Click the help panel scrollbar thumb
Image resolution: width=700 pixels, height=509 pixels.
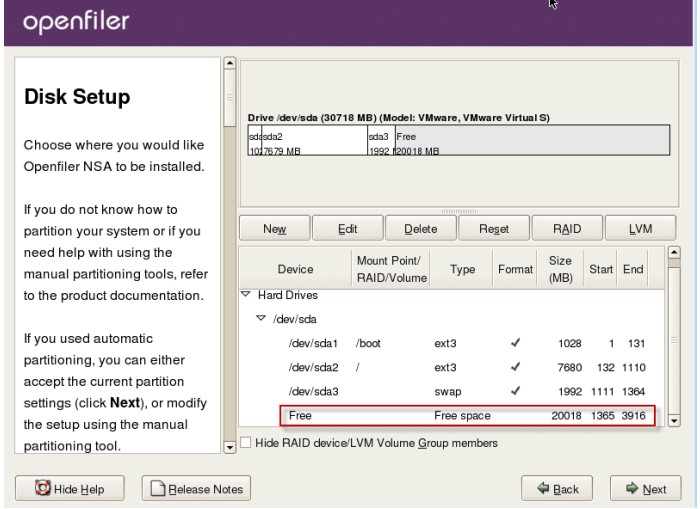229,97
